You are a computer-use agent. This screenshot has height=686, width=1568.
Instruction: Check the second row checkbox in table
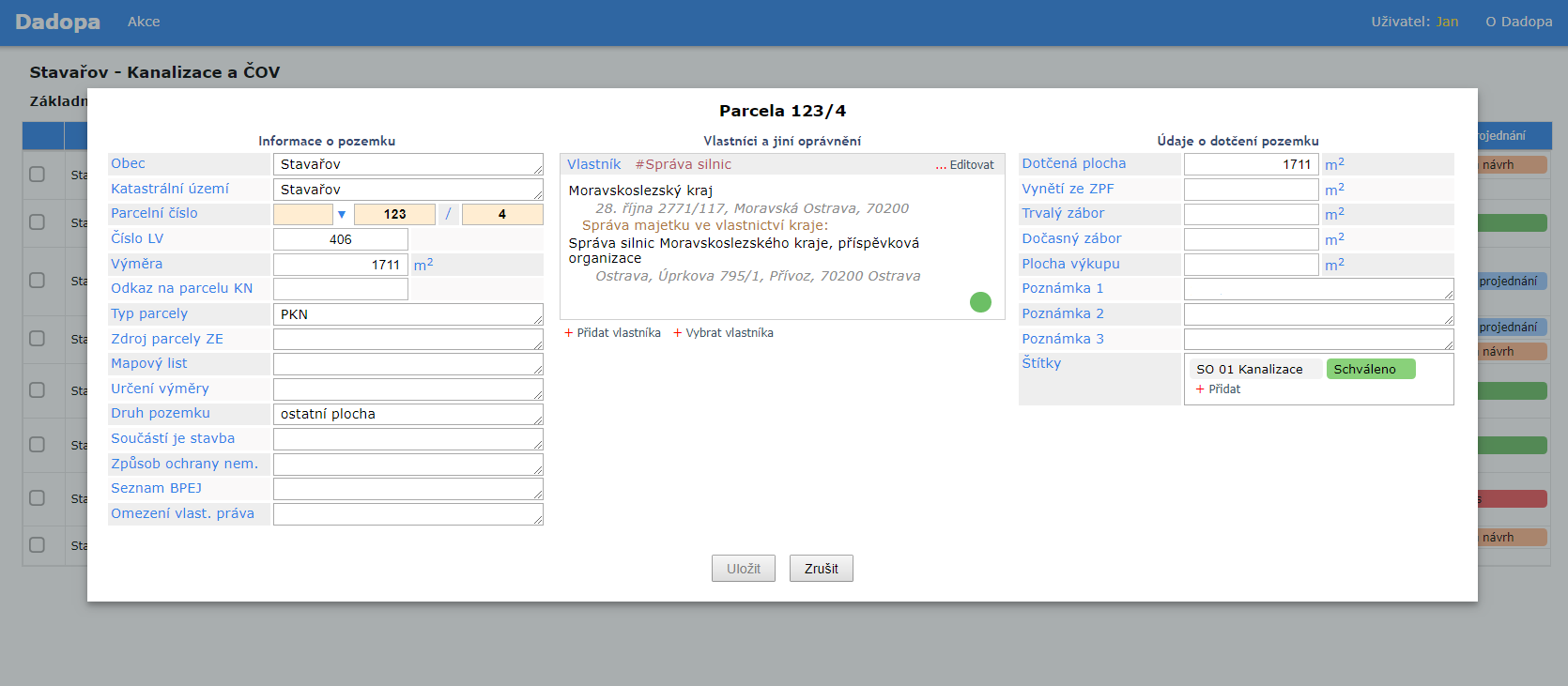[x=37, y=222]
